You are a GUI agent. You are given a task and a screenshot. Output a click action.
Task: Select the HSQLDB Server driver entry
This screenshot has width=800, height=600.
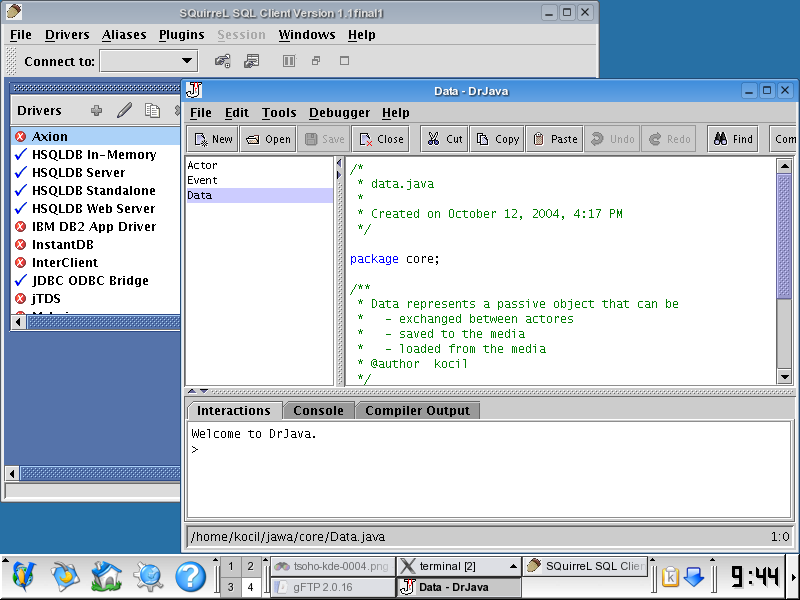[x=78, y=173]
